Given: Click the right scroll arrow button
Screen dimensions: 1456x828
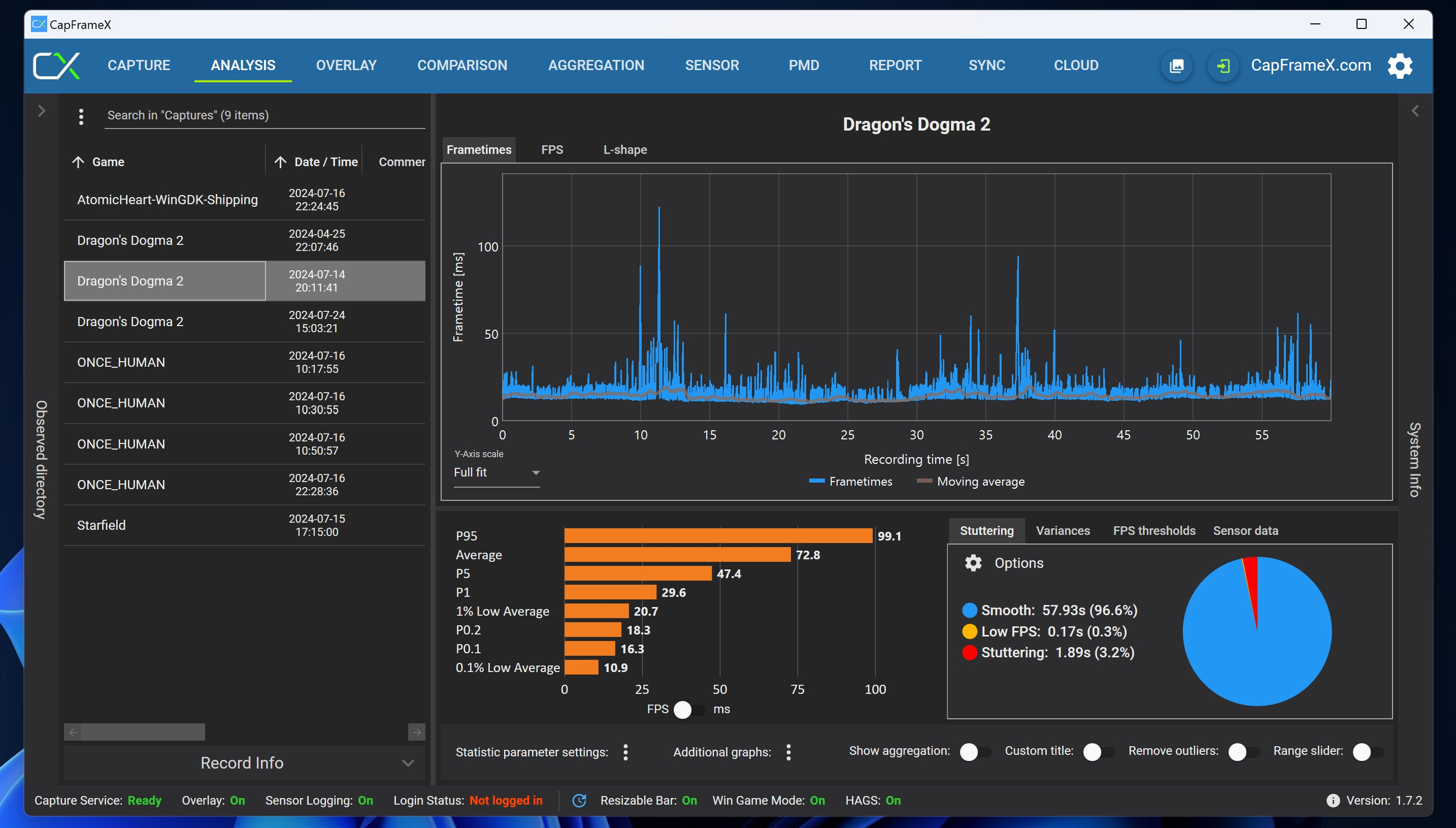Looking at the screenshot, I should click(417, 732).
